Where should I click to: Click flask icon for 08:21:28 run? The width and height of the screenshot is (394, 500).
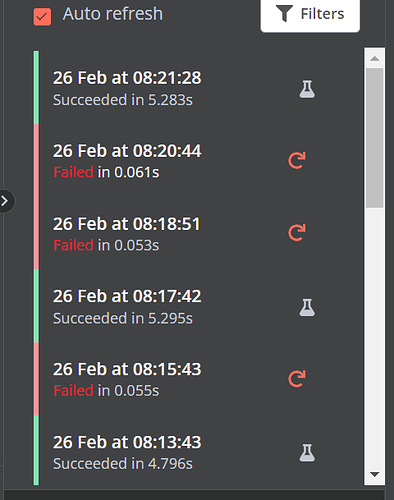307,89
